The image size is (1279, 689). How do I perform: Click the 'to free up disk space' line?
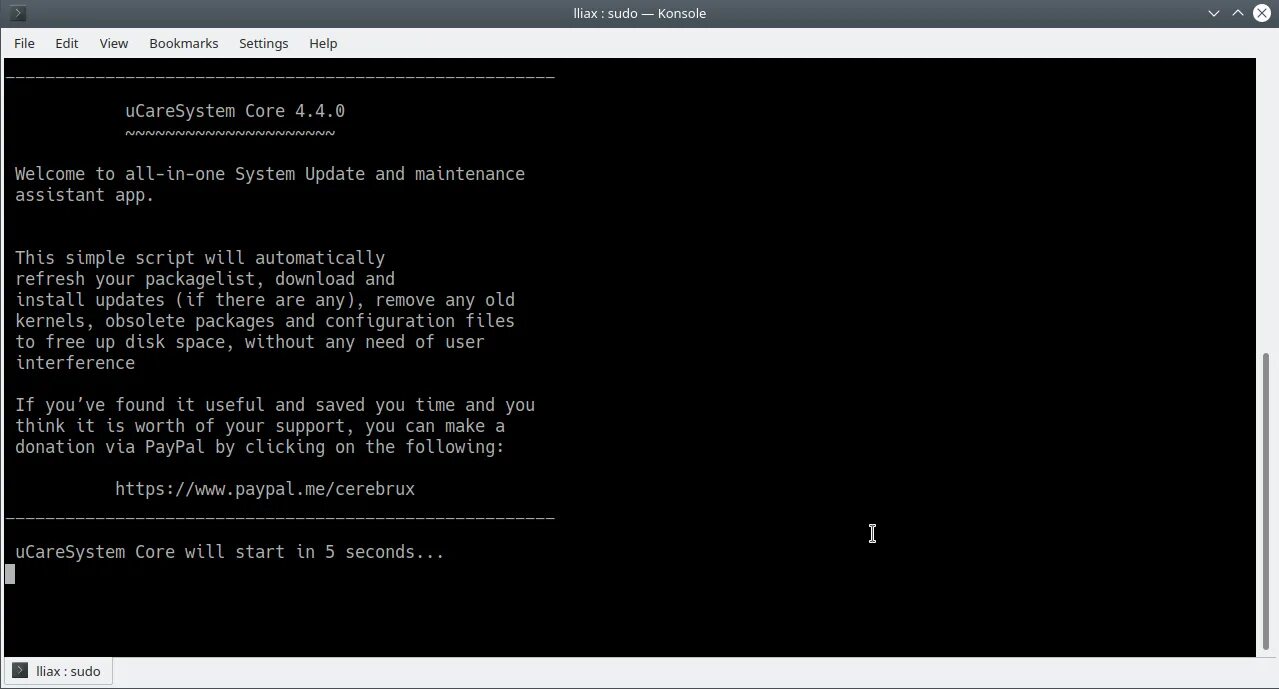tap(250, 342)
